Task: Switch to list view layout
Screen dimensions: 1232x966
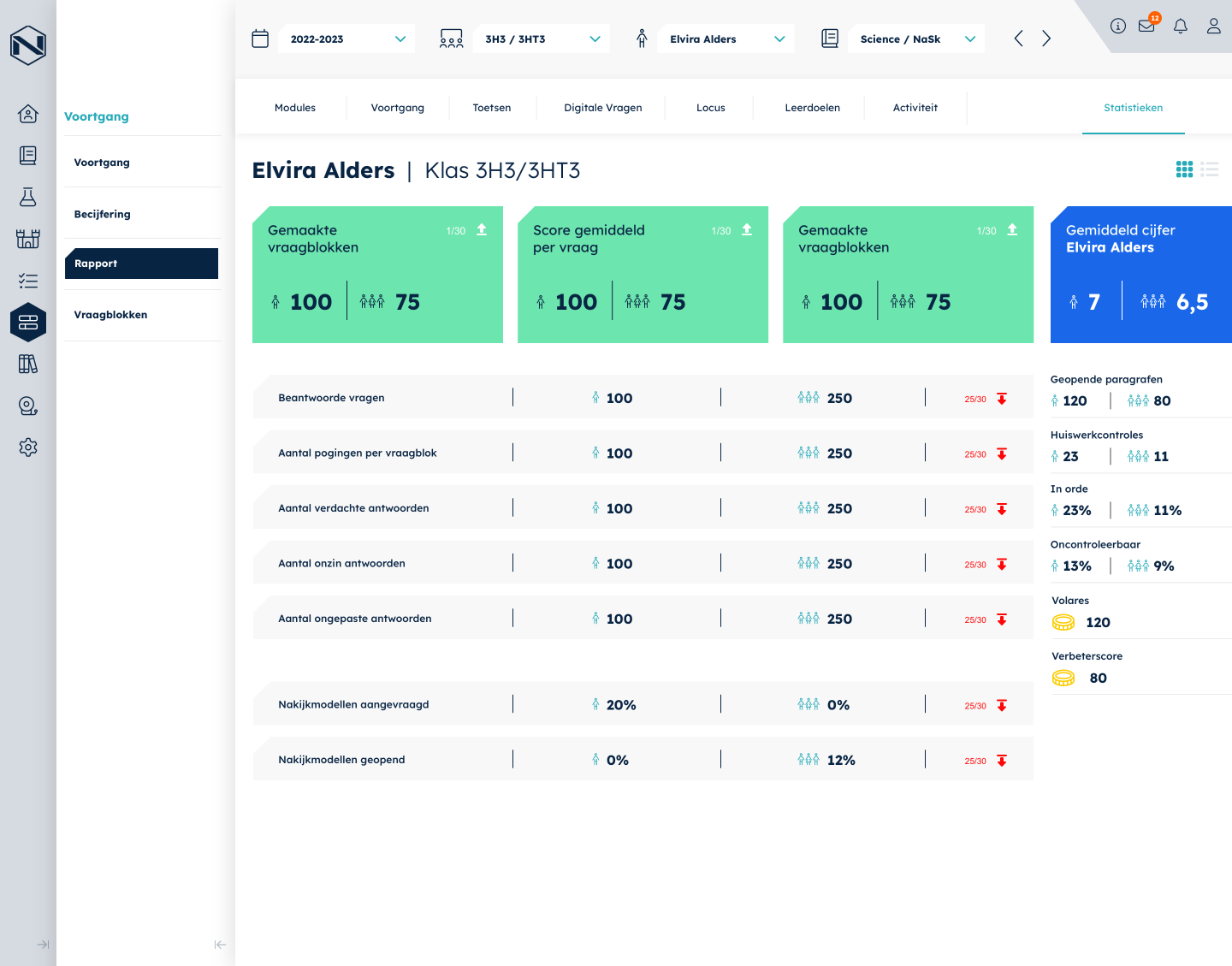Action: click(x=1209, y=169)
